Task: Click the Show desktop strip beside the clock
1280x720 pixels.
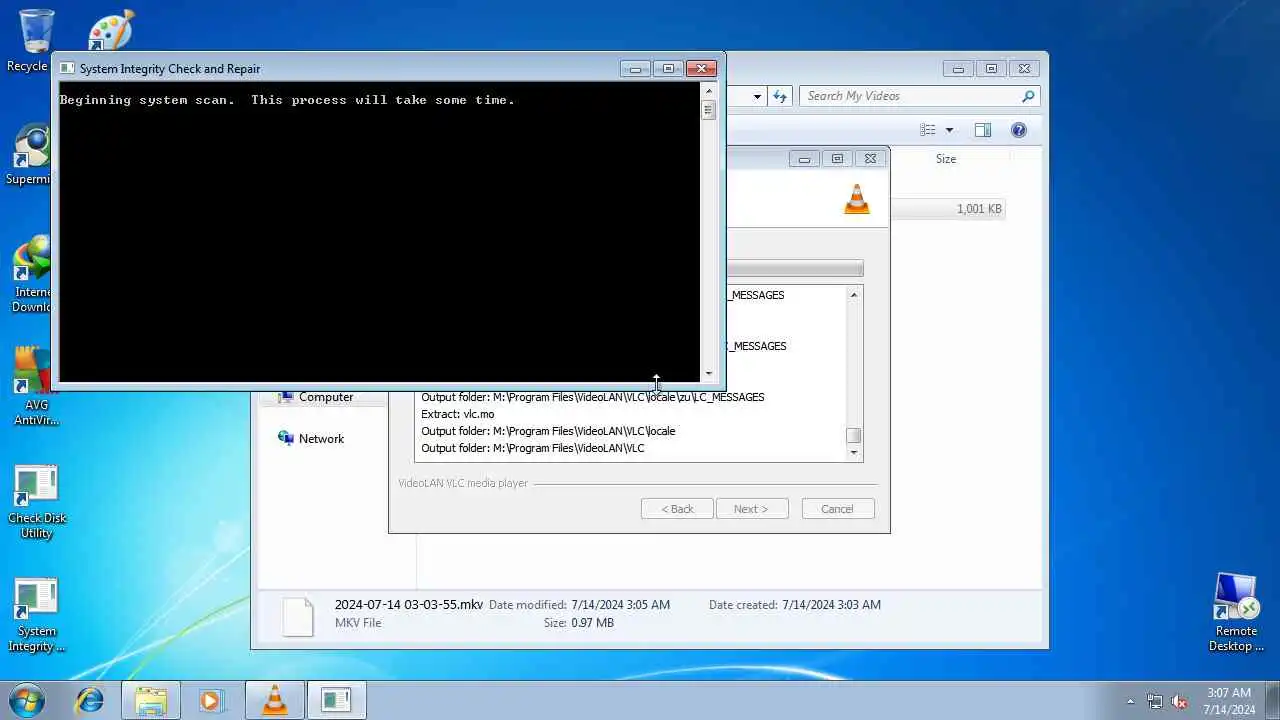Action: 1273,700
